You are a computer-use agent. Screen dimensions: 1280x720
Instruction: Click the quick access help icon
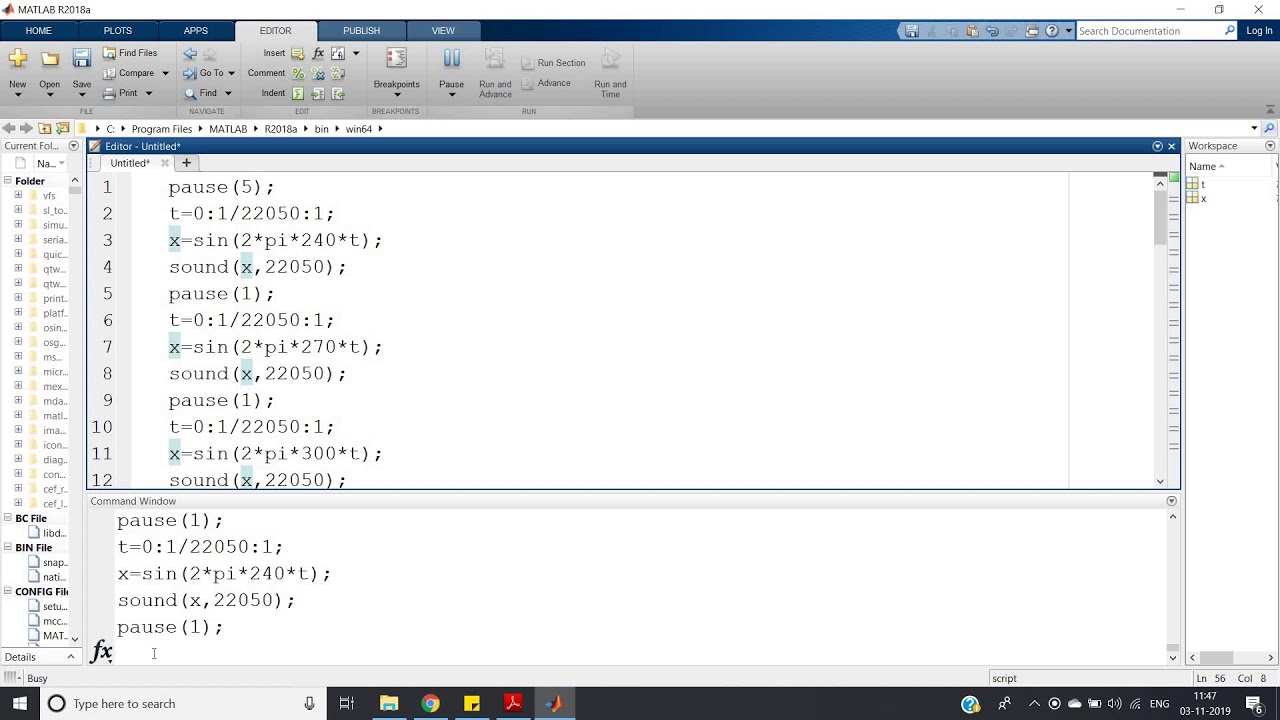[1052, 31]
